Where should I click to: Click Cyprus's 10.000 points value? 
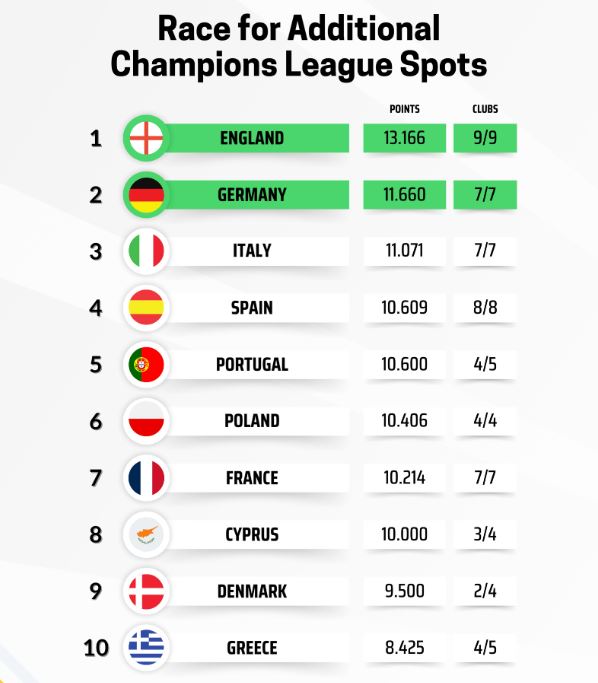coord(405,534)
